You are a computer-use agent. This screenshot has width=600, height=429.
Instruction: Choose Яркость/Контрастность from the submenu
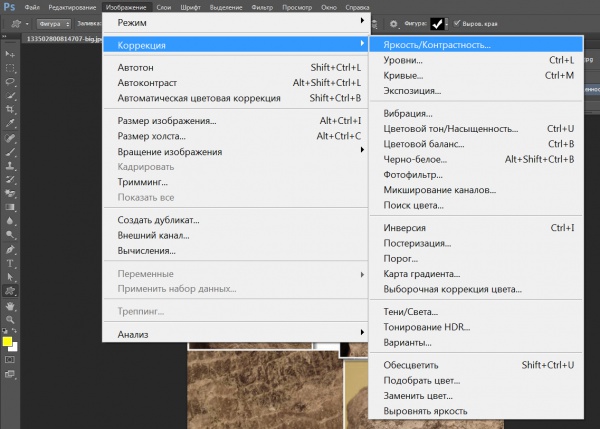437,45
